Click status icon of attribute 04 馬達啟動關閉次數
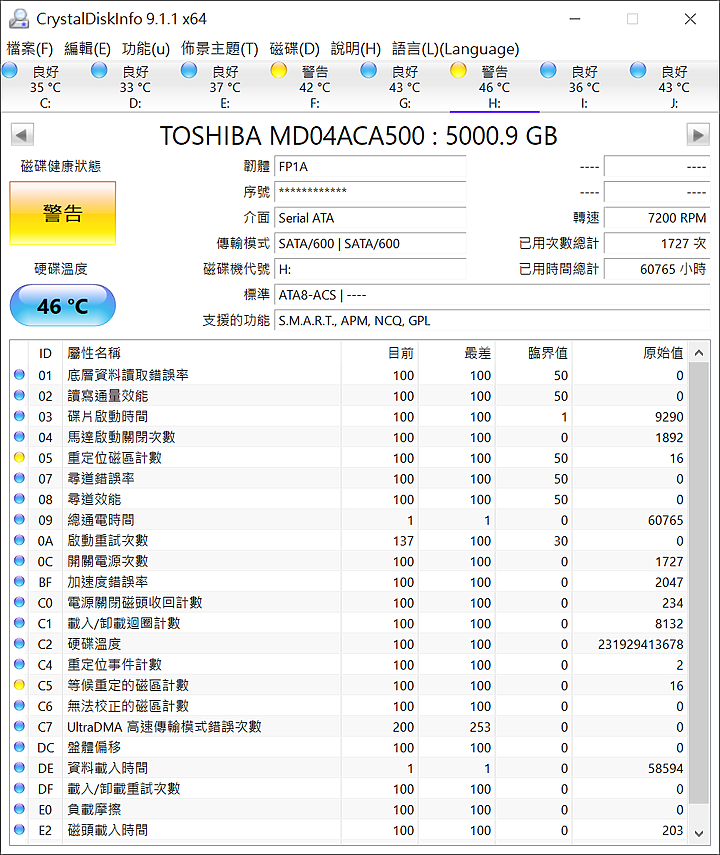 pyautogui.click(x=20, y=437)
